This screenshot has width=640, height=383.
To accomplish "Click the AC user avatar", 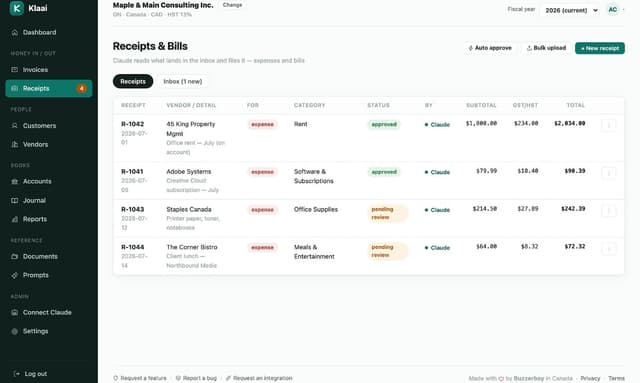I will point(613,10).
